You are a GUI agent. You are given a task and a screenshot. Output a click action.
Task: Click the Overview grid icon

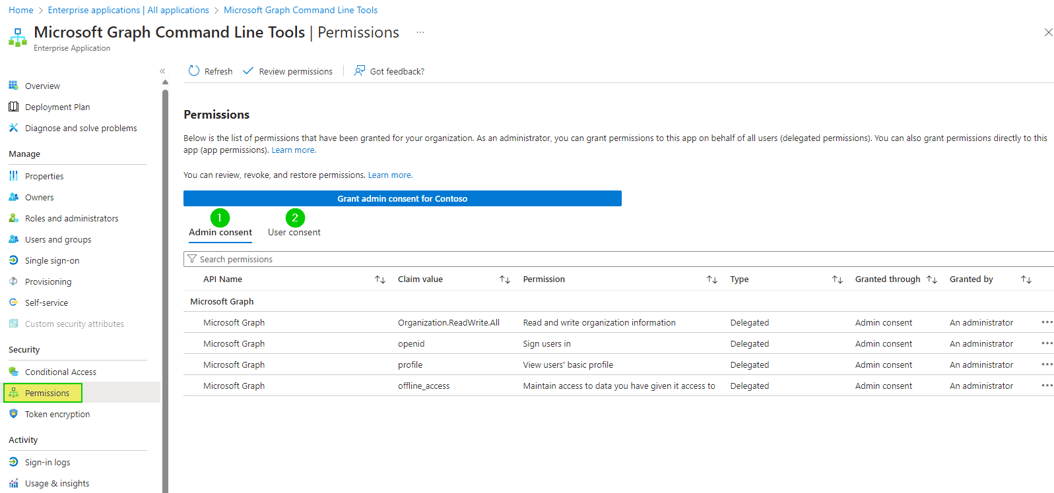point(13,86)
